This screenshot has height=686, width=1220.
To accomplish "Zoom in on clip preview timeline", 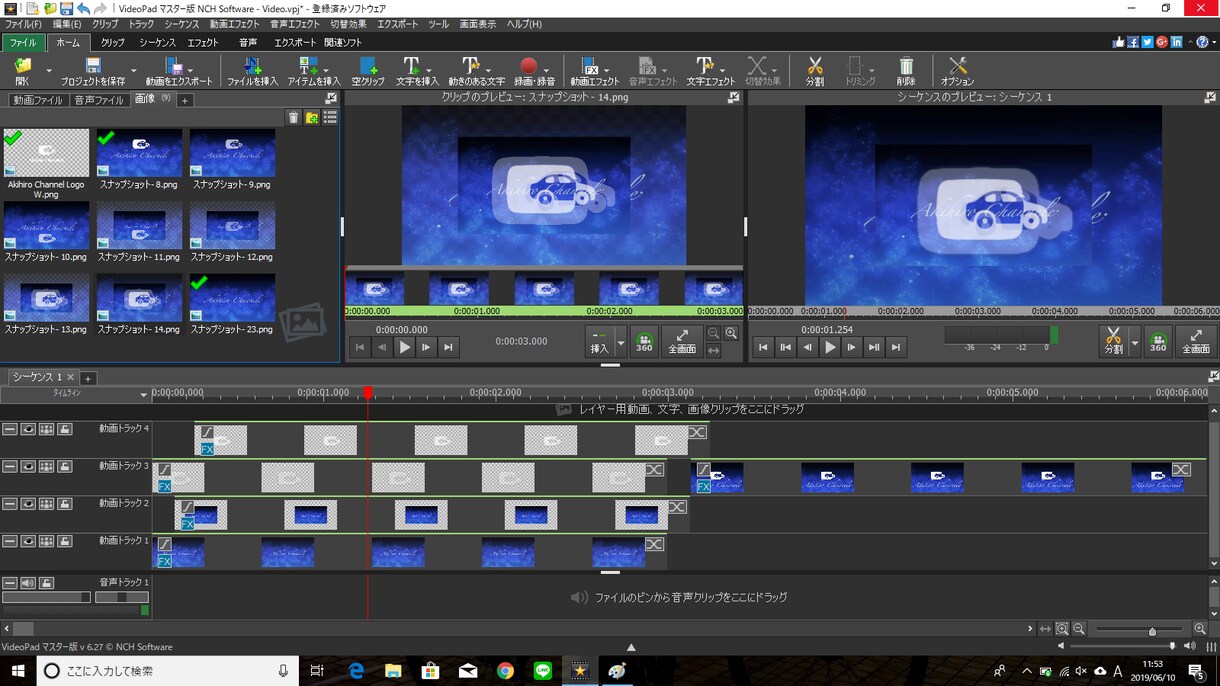I will [x=732, y=334].
